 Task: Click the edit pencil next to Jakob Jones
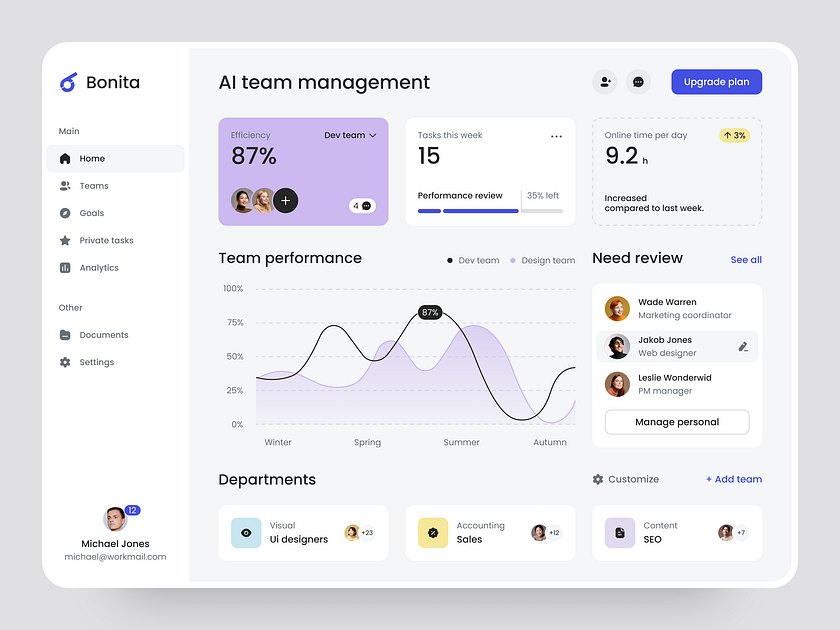(744, 345)
